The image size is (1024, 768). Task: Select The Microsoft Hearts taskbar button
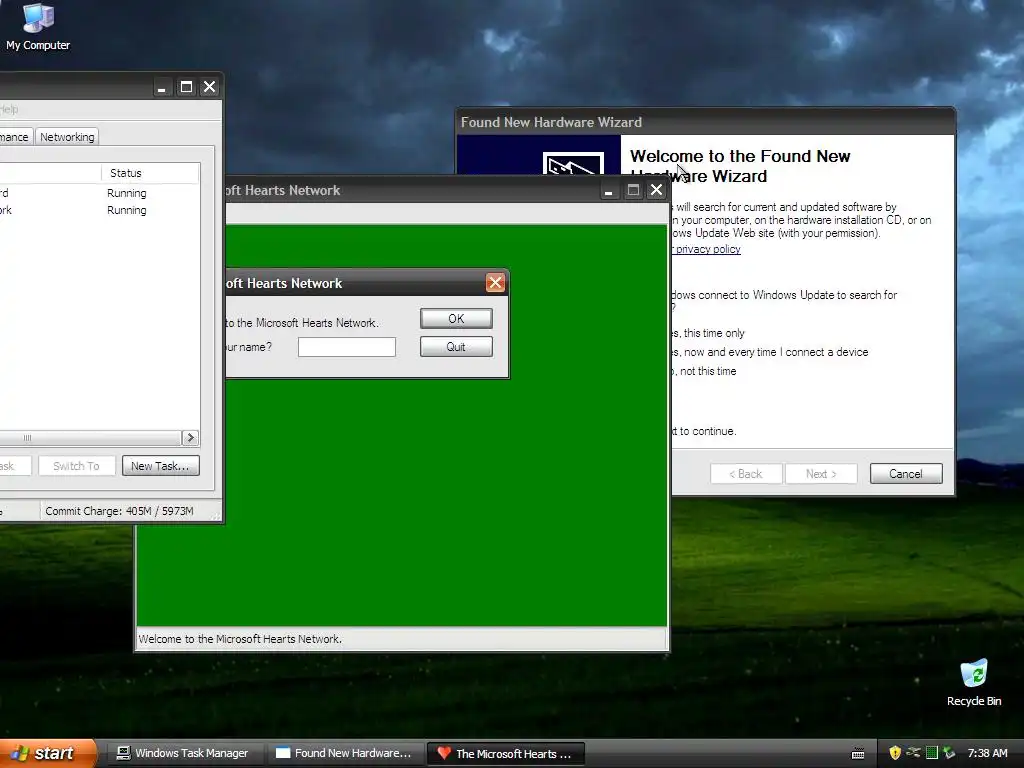505,753
